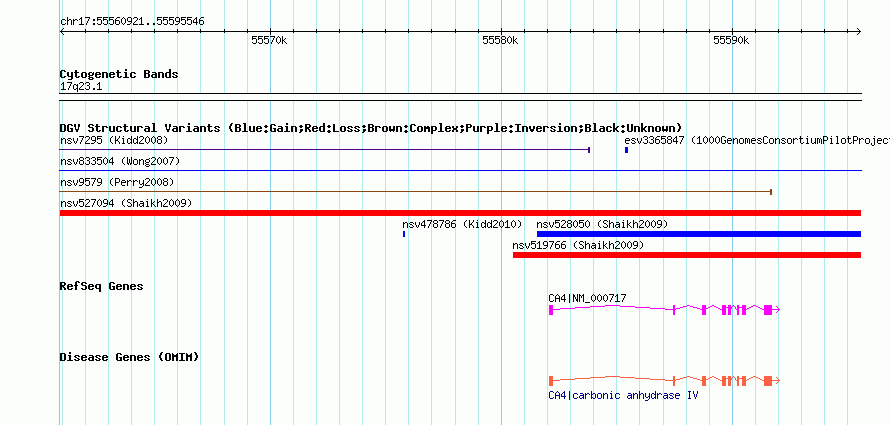Open the nsv519766 (Shaikh2009) variant label

click(578, 245)
